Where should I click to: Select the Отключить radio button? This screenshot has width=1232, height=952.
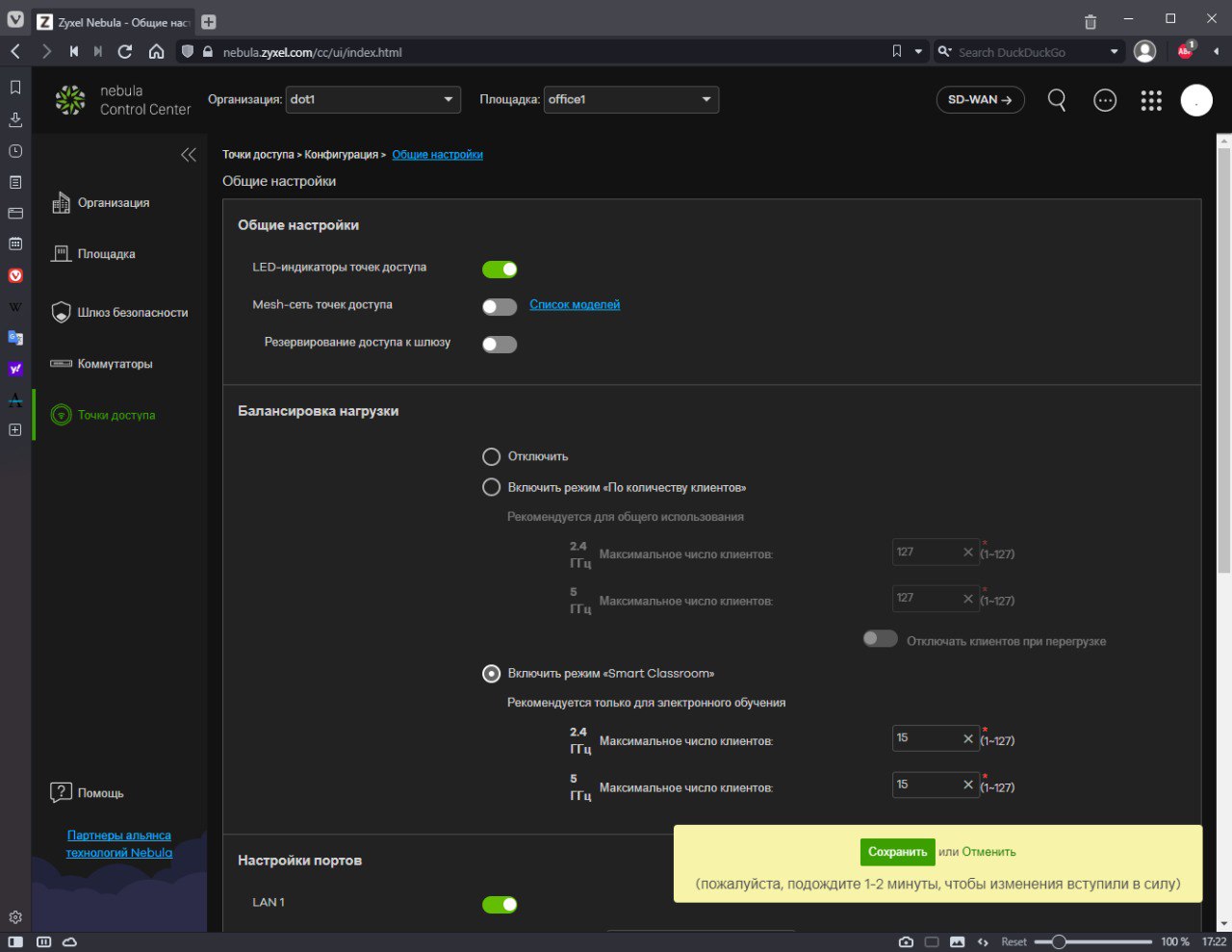pos(491,456)
